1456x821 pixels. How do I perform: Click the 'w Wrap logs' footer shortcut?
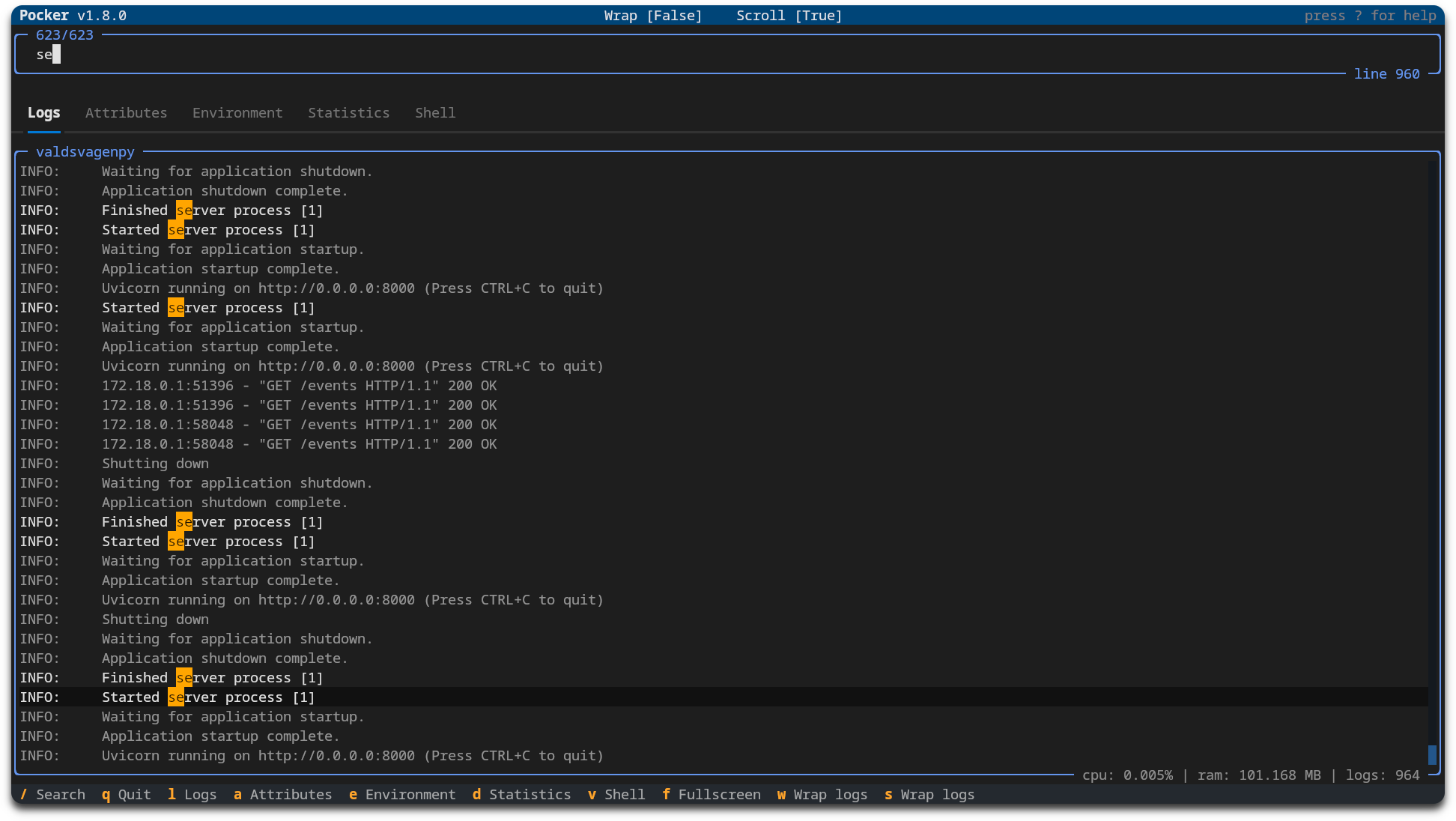[x=822, y=795]
